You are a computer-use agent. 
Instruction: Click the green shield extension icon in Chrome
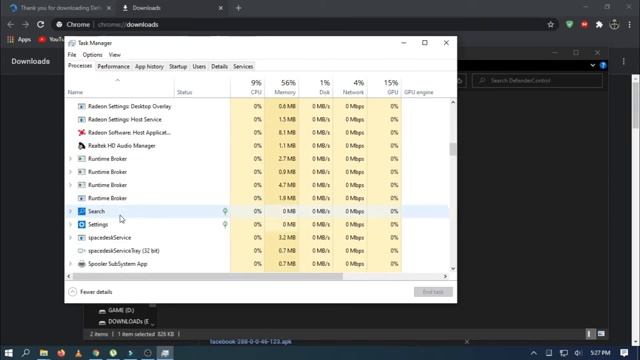[x=569, y=24]
